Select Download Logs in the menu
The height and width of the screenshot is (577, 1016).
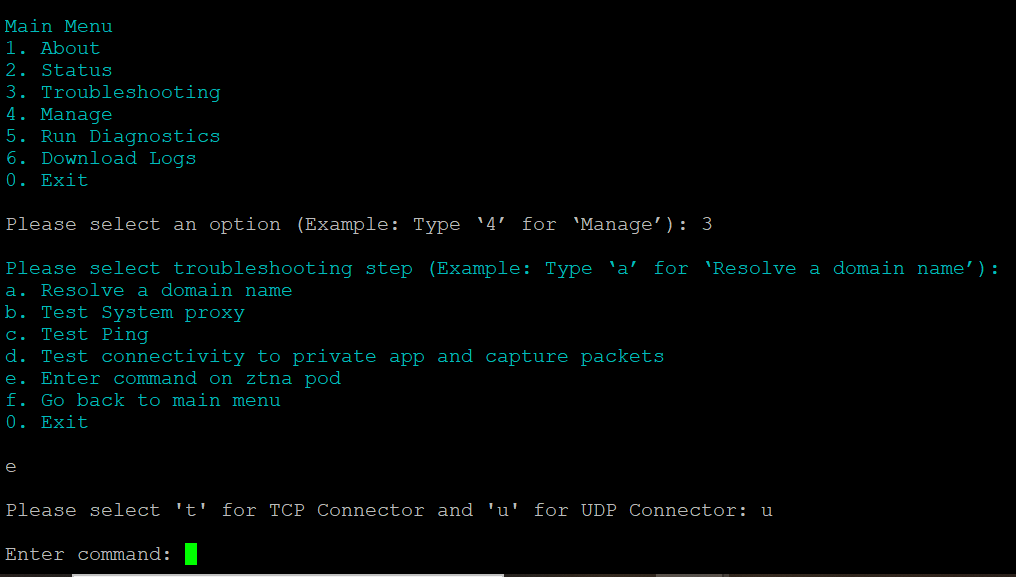(100, 158)
